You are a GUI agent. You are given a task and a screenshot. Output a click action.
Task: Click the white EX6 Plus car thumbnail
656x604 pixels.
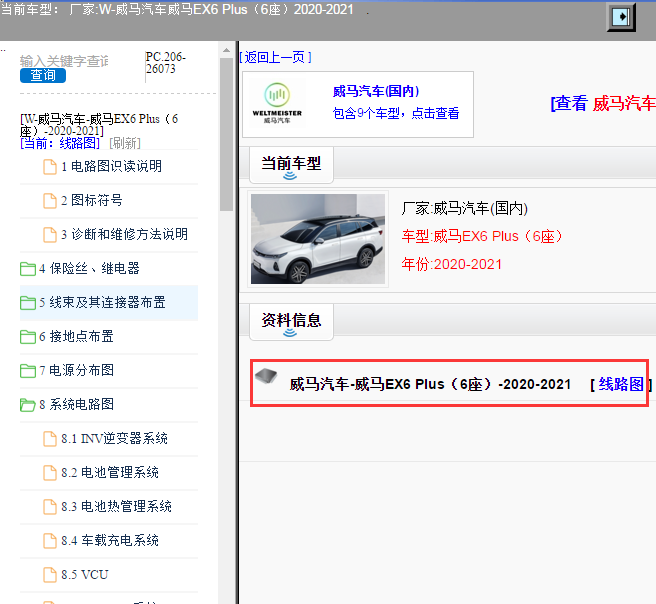318,239
